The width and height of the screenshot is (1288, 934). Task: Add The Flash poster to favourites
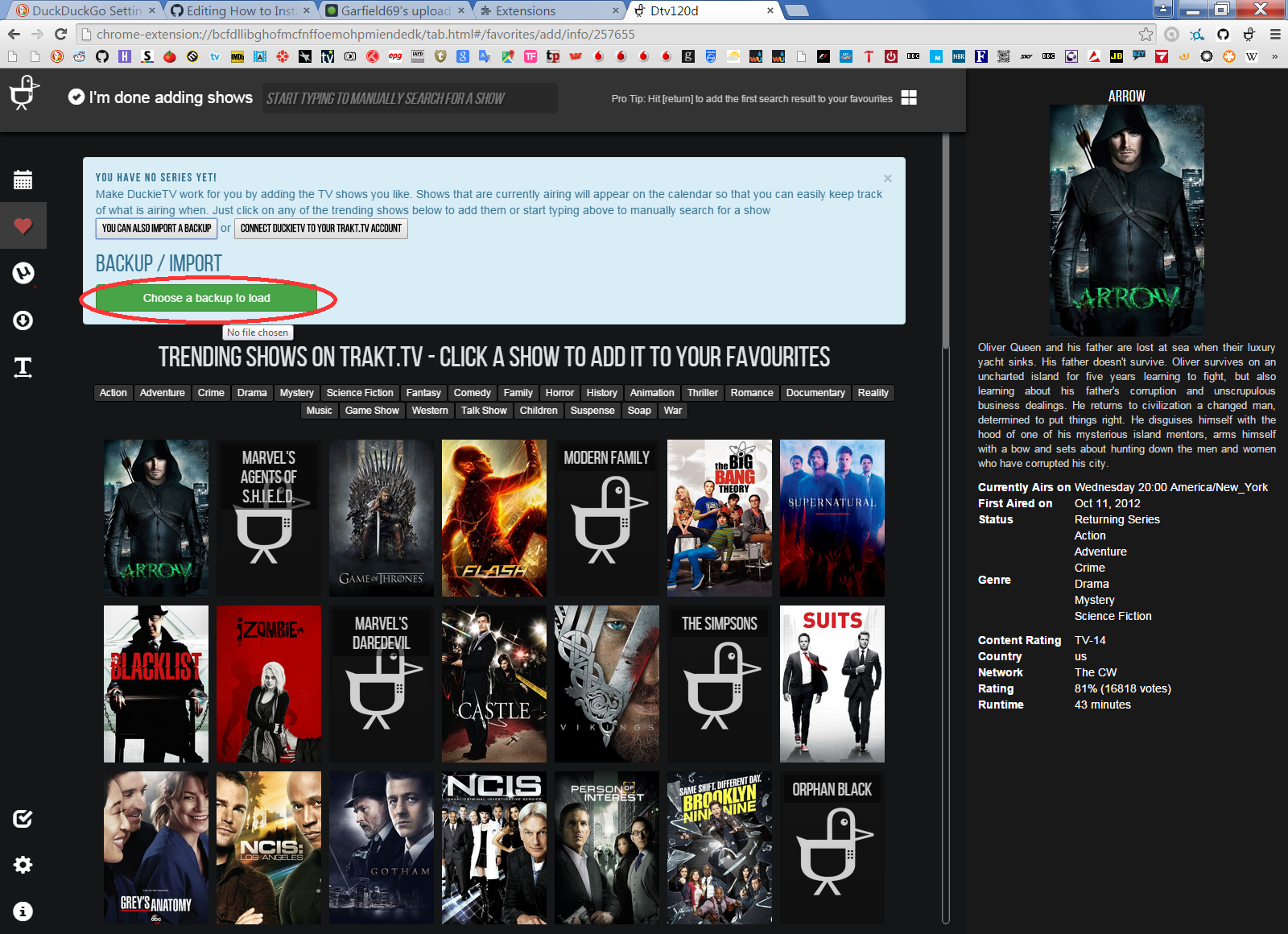click(494, 518)
